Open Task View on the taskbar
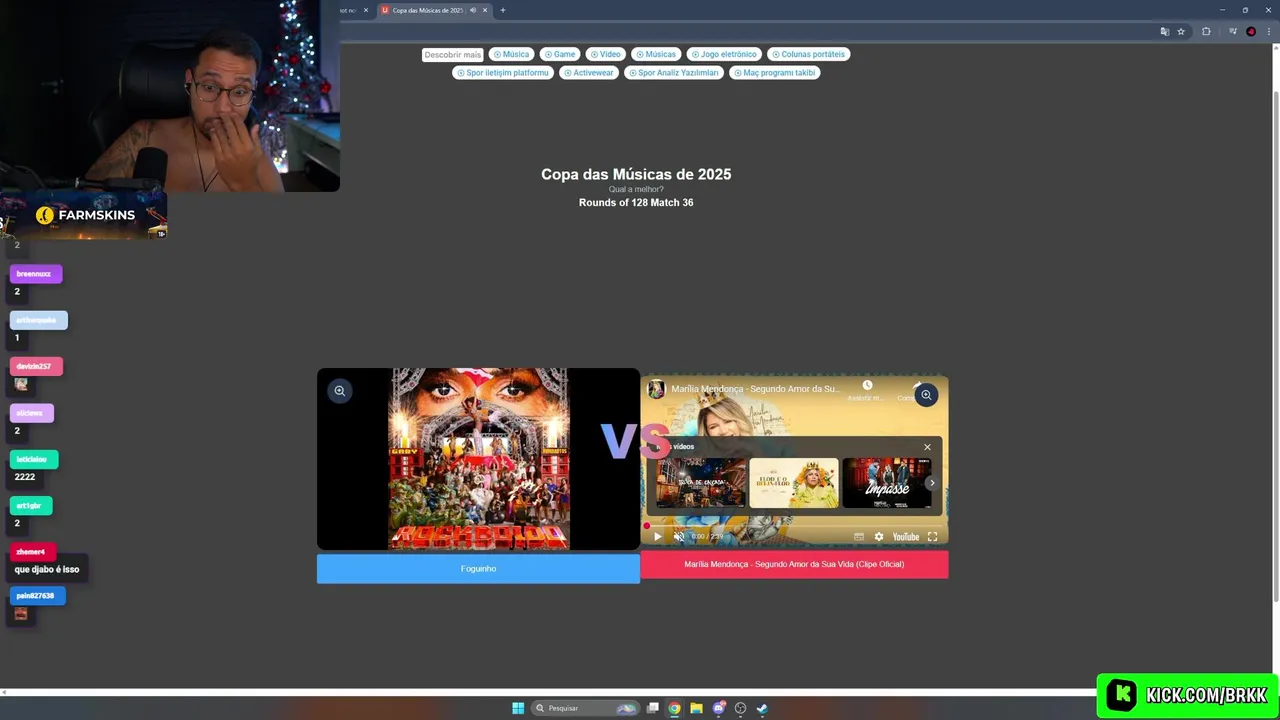The image size is (1280, 720). (653, 708)
